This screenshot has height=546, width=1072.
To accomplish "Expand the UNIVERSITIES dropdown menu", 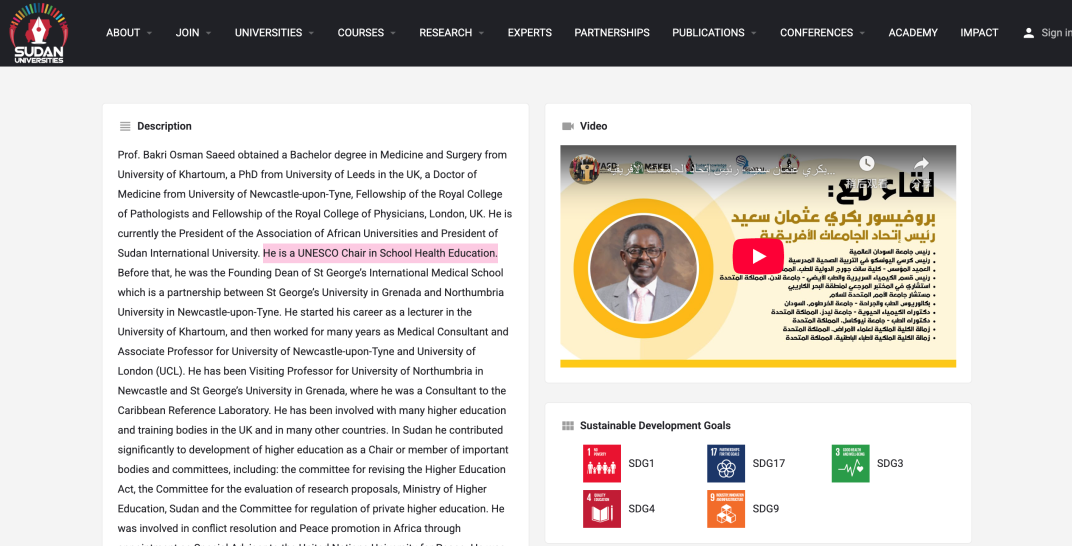I will (274, 33).
